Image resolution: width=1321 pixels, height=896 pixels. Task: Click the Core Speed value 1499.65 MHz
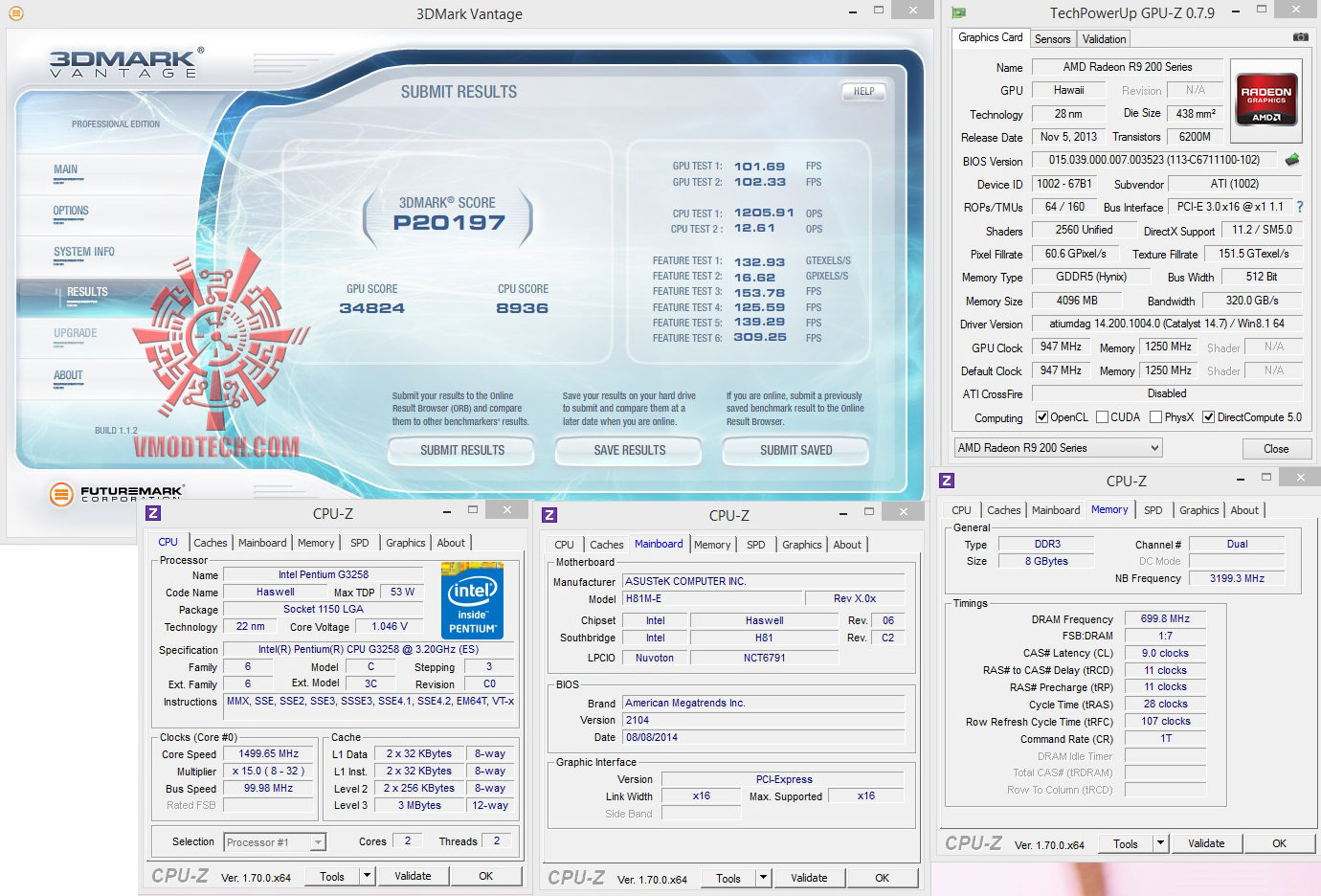[x=269, y=753]
